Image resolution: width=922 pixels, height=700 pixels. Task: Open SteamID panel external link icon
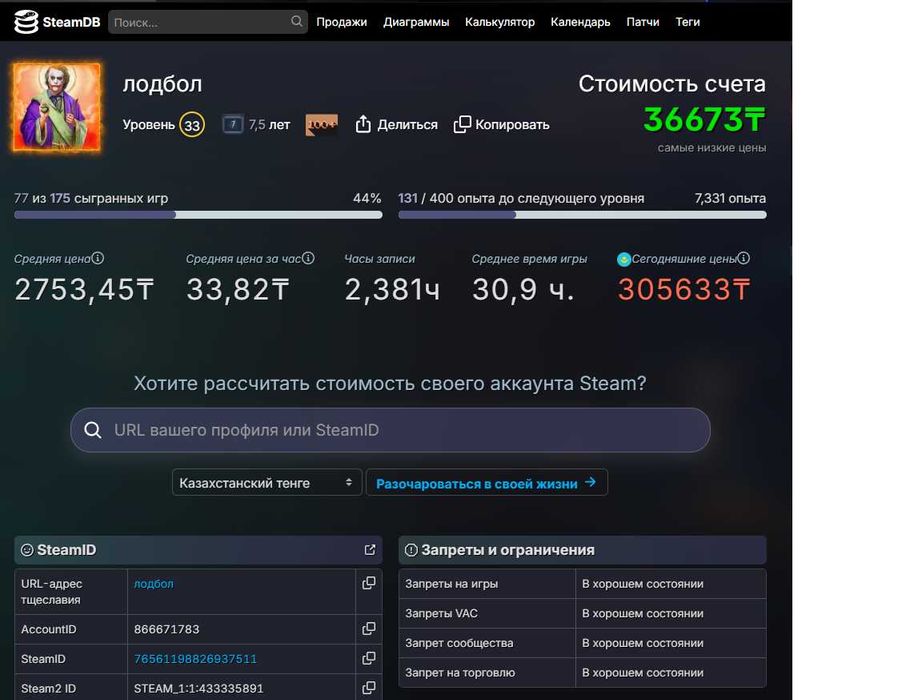[370, 549]
